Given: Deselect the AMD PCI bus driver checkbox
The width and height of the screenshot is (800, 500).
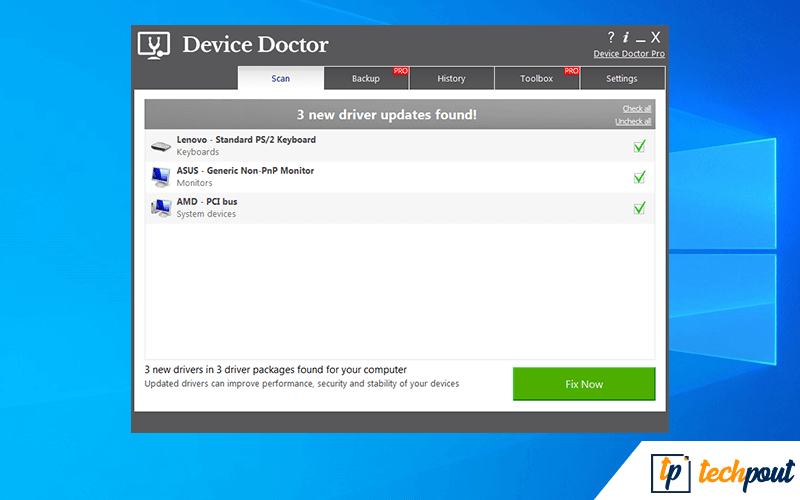Looking at the screenshot, I should (639, 208).
